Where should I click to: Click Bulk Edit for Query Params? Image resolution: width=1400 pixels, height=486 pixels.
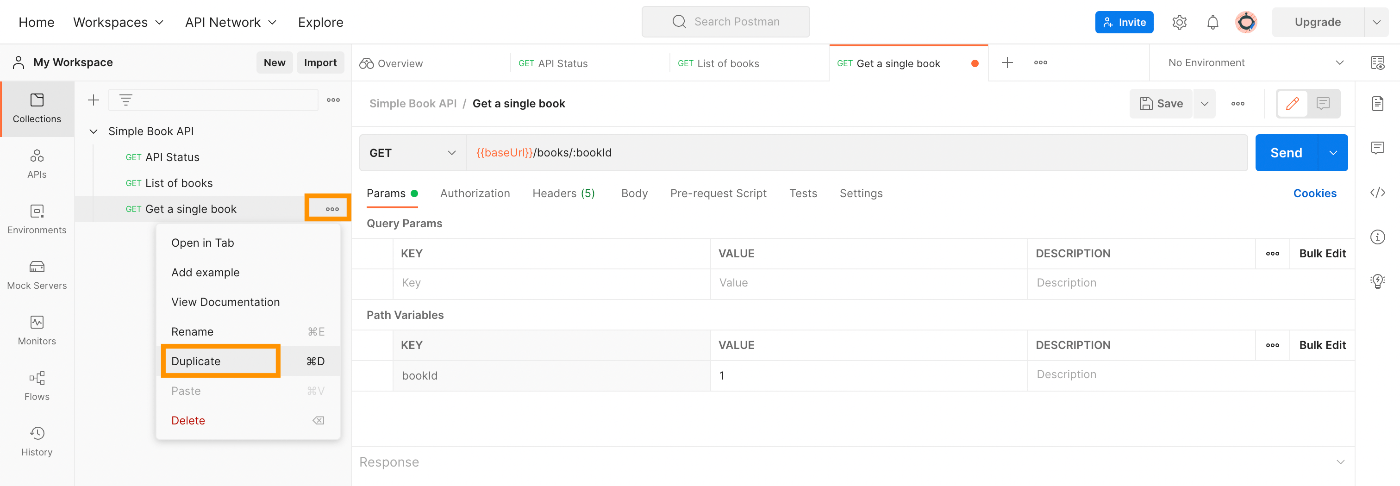pos(1322,254)
